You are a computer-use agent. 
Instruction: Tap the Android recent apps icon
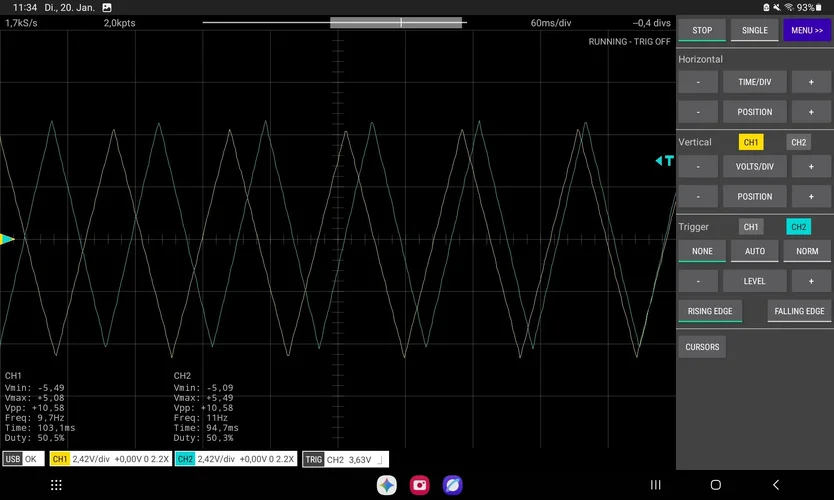click(x=656, y=485)
